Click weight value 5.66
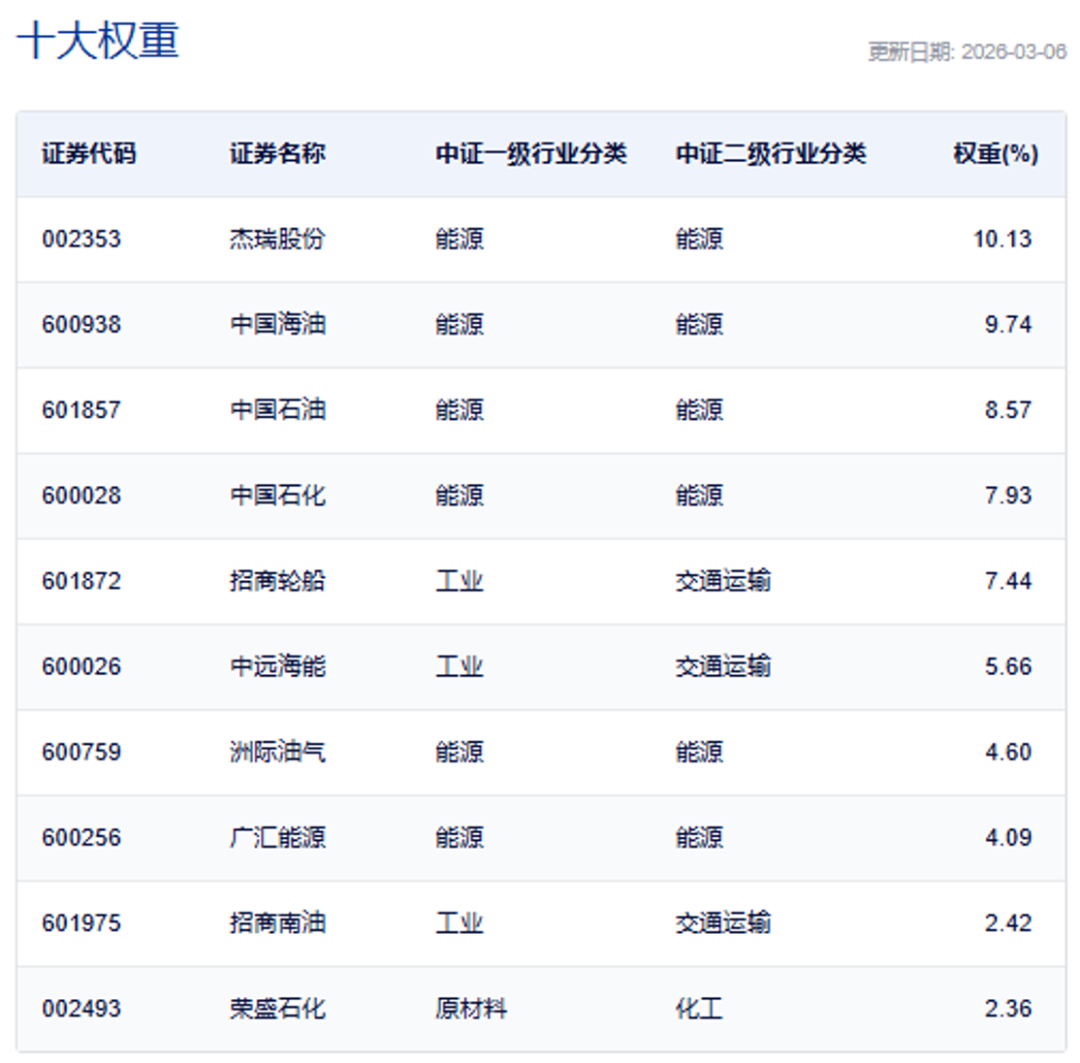This screenshot has height=1063, width=1080. [1008, 666]
